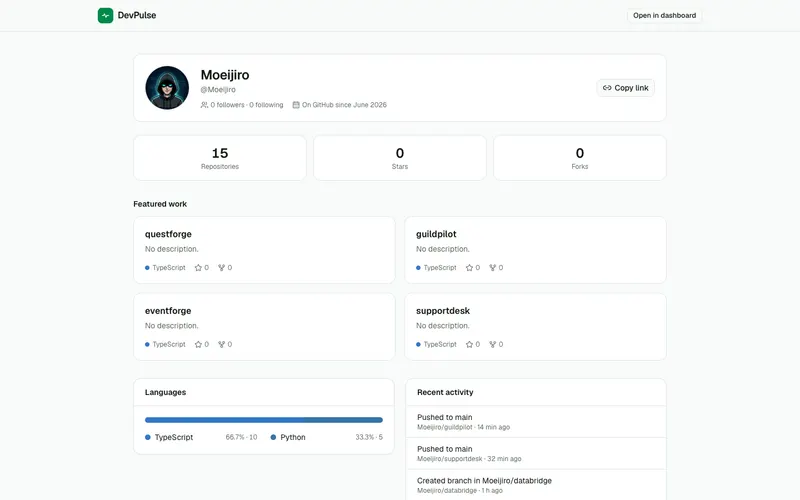Open the Pushed to main guildpilot activity
The width and height of the screenshot is (800, 500).
536,422
